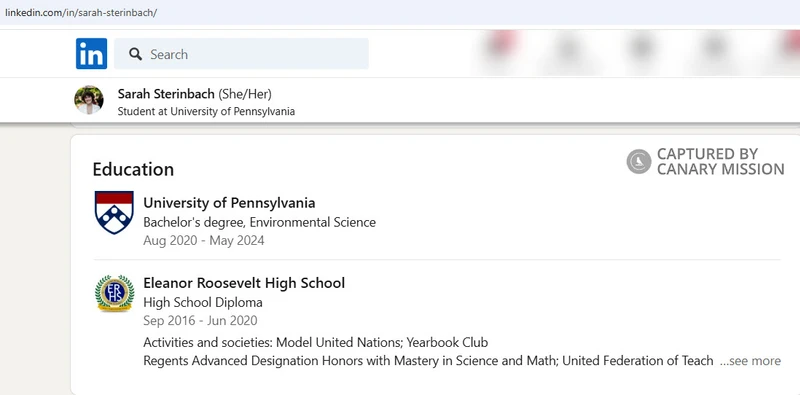Open the University of Pennsylvania school link

click(229, 203)
